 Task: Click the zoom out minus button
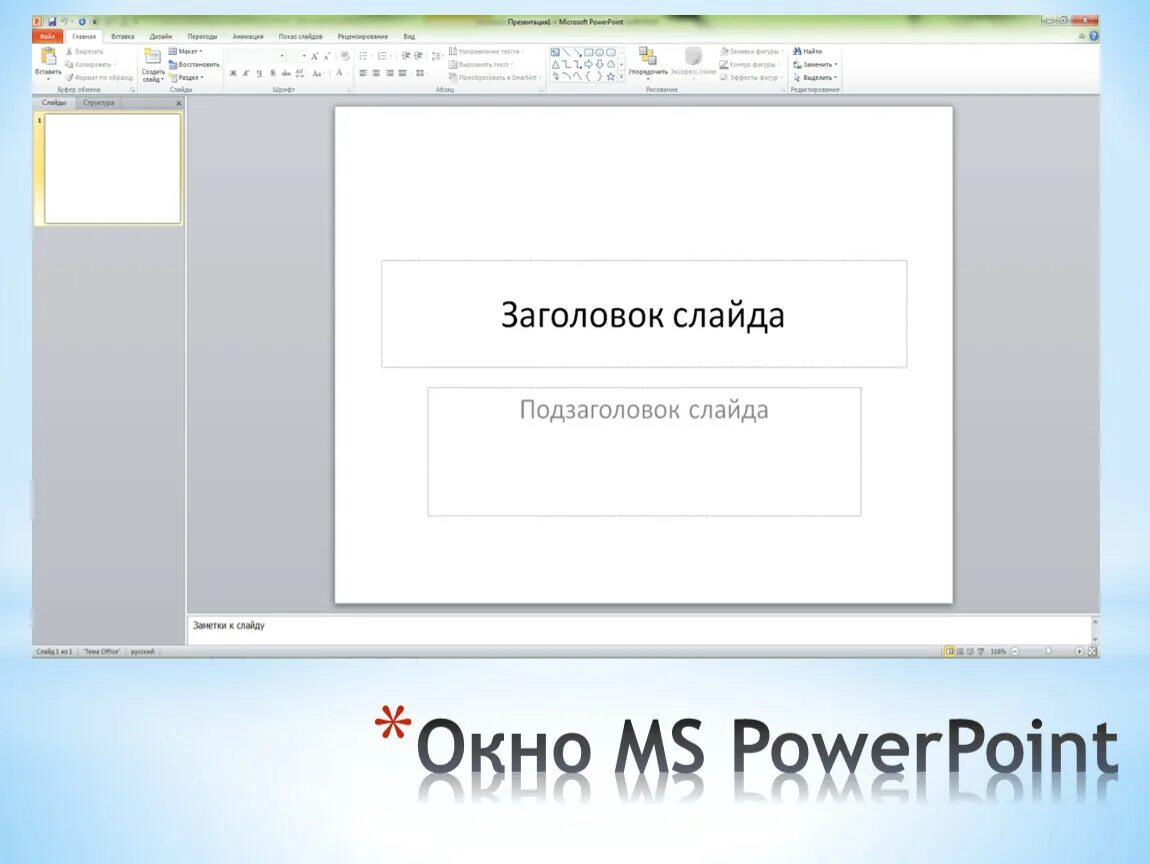tap(1016, 651)
